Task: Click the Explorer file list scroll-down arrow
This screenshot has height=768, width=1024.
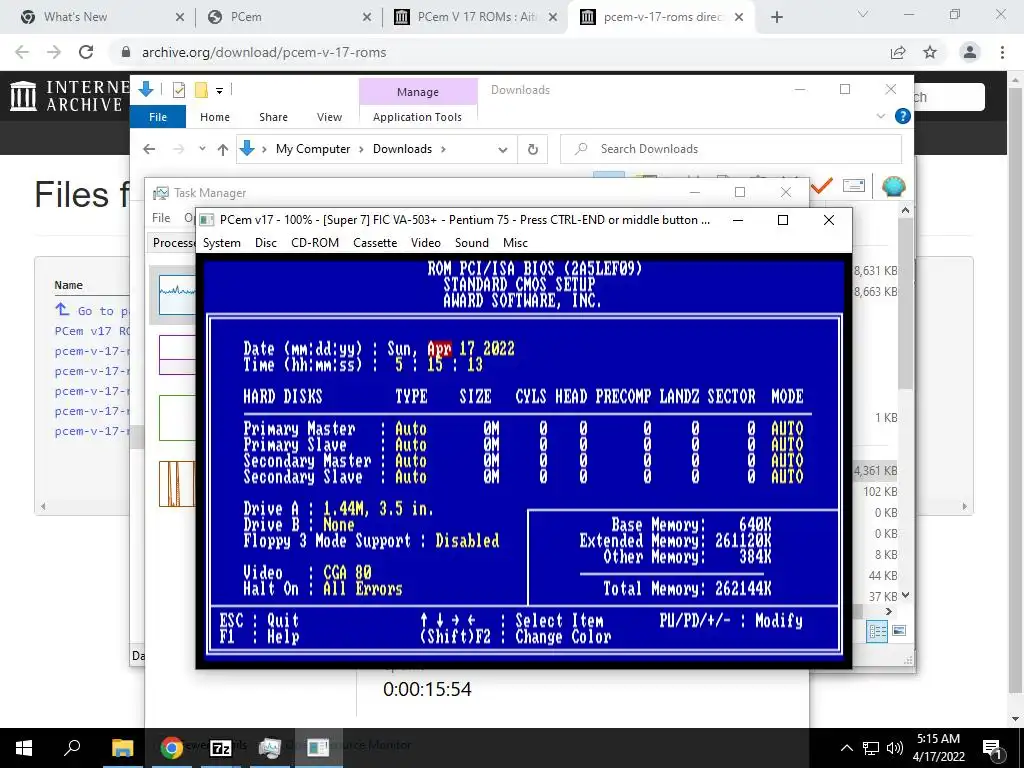Action: (905, 596)
